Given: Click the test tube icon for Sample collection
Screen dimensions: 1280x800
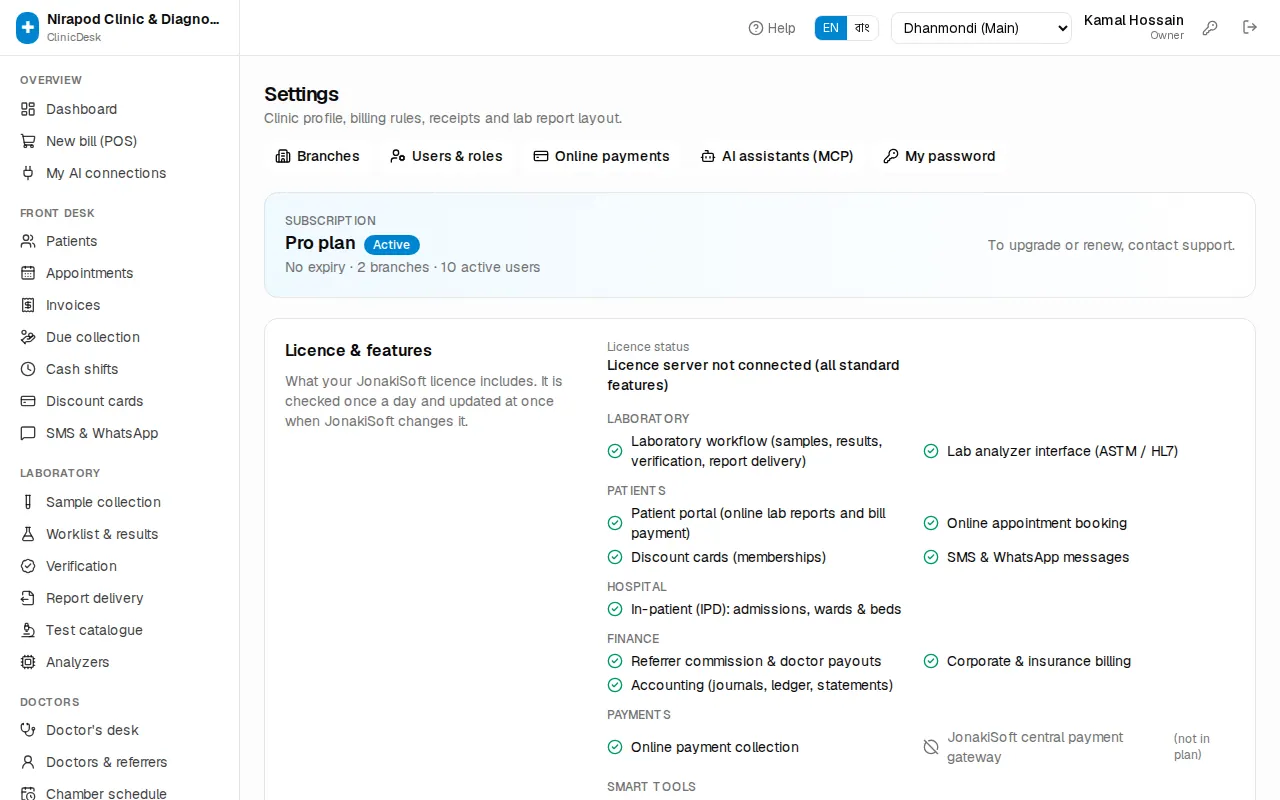Looking at the screenshot, I should (28, 502).
